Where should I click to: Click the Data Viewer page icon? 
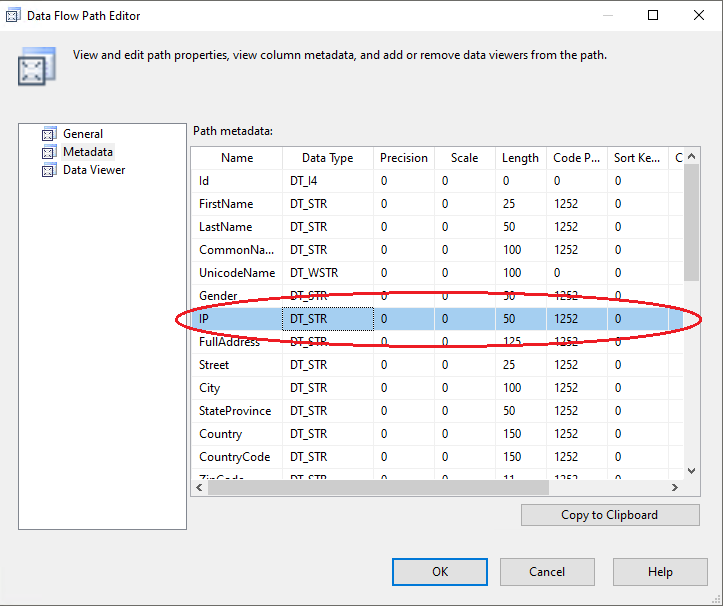coord(47,170)
